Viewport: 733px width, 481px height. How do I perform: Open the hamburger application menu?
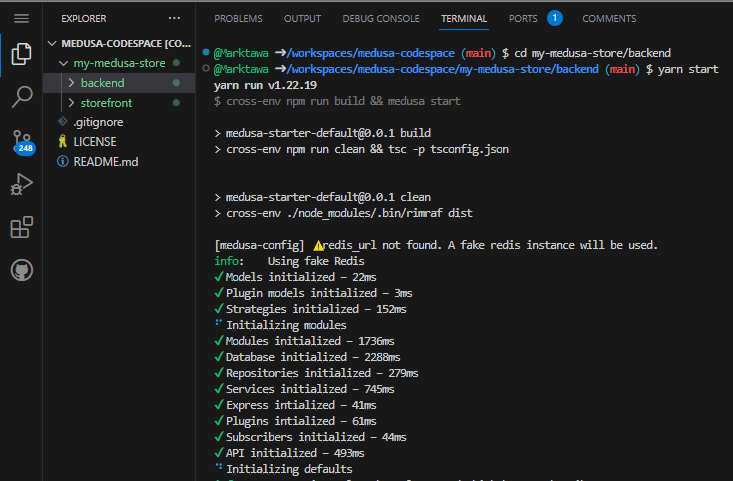tap(22, 18)
